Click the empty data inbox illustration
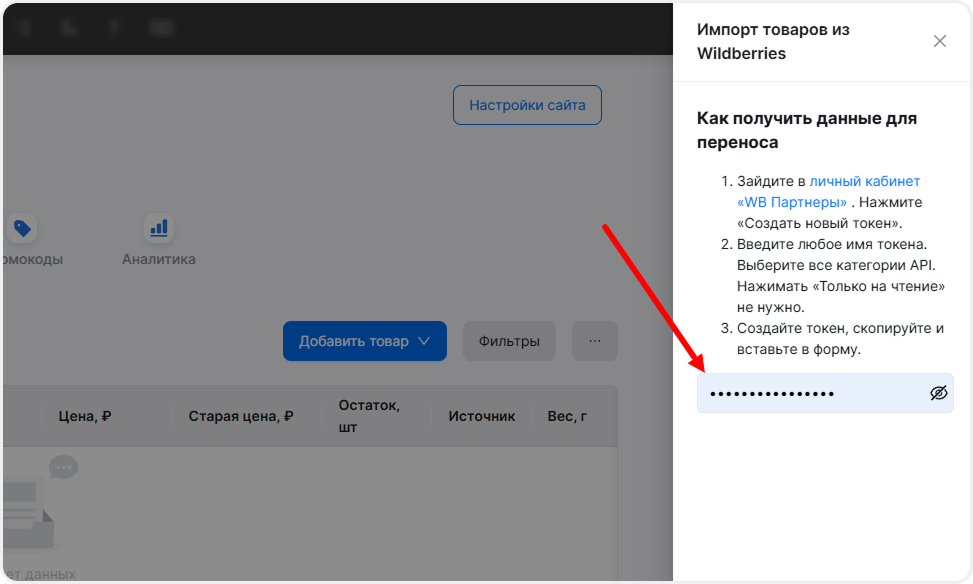Viewport: 973px width, 584px height. pos(35,505)
